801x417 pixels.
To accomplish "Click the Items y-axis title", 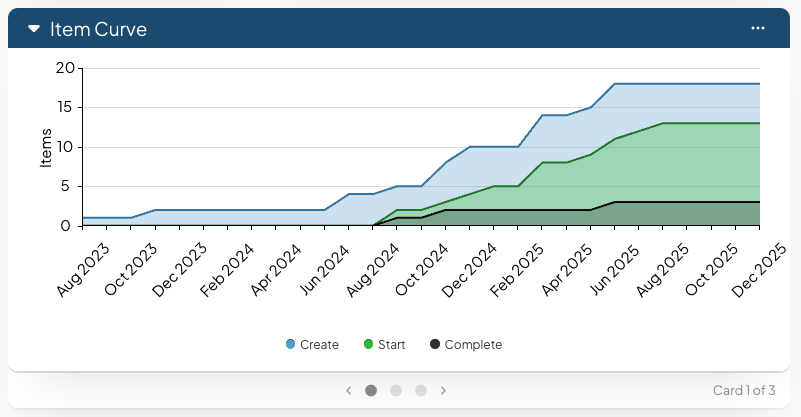I will coord(45,147).
